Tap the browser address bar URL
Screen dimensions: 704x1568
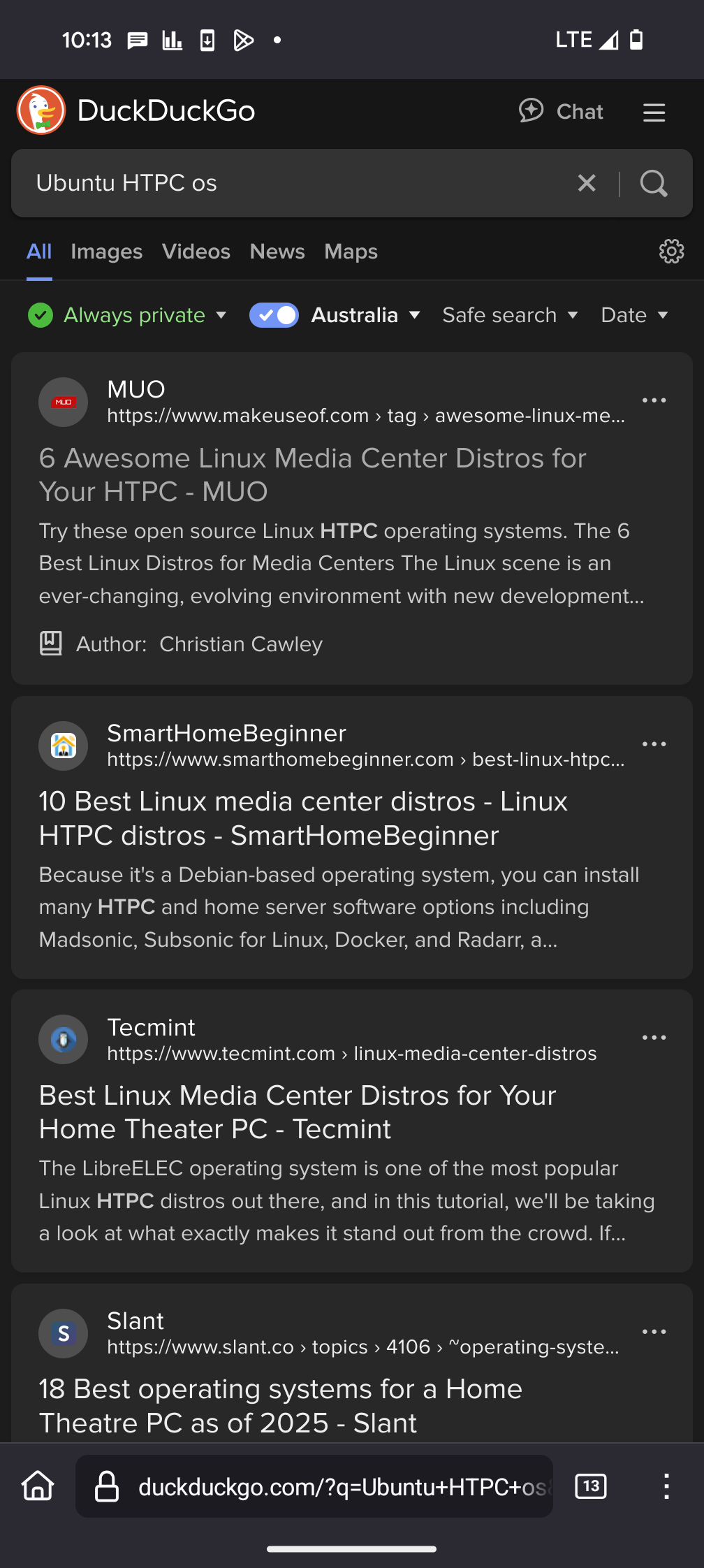pos(342,1487)
